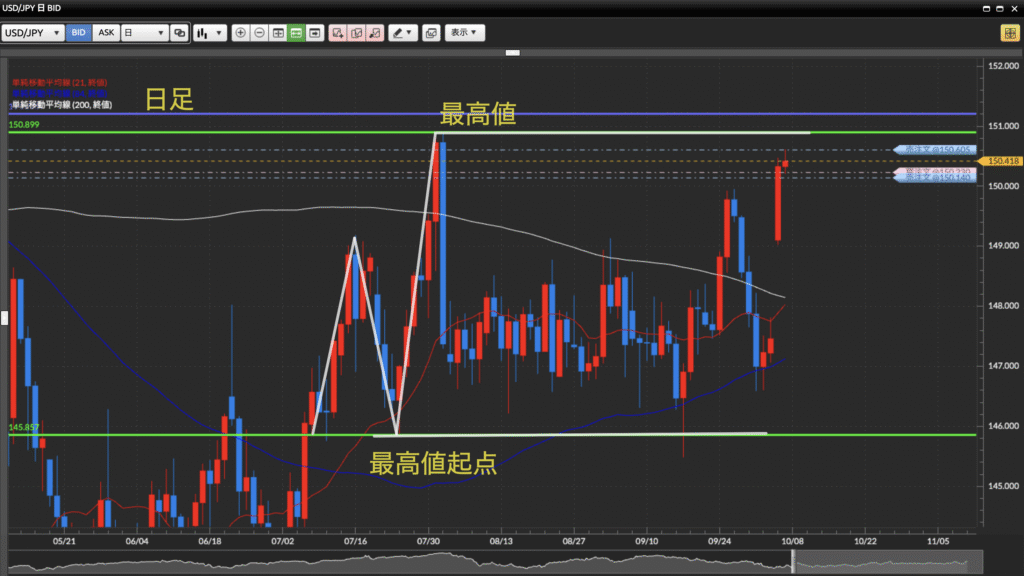Click the third pink order tool icon
The image size is (1024, 576).
tap(375, 33)
